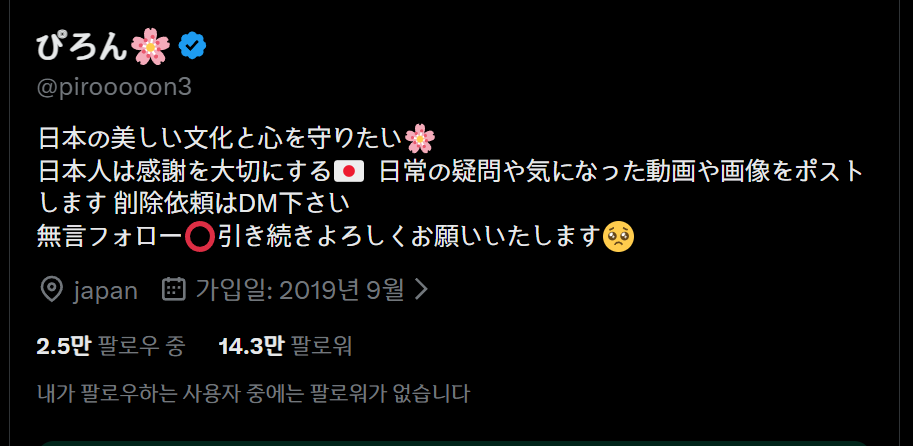Click the pleading face emoji in the bio

tap(619, 238)
